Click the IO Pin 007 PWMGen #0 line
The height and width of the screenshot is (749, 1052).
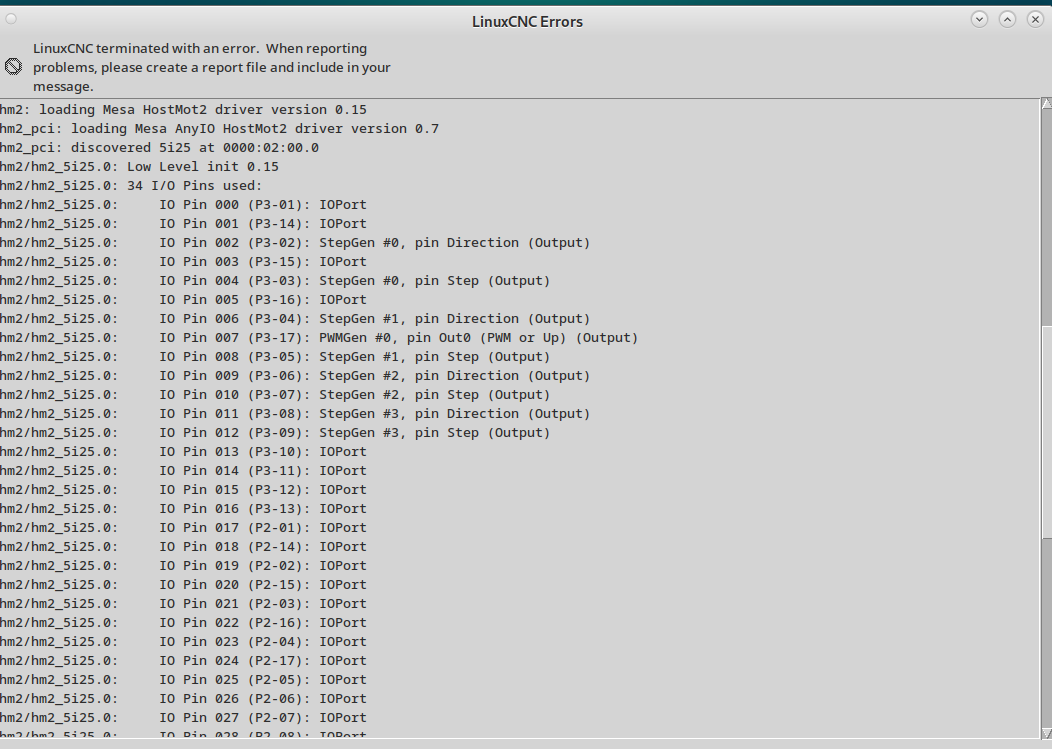click(319, 338)
